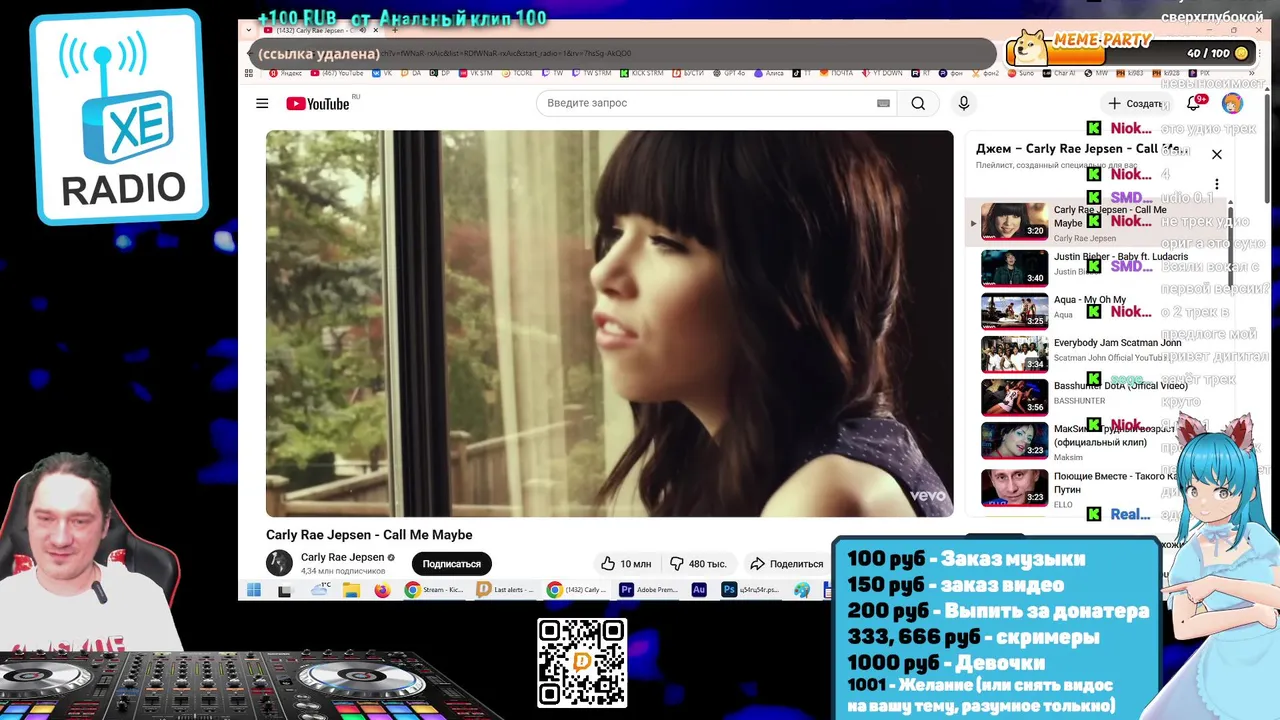1280x720 pixels.
Task: Click the video player frame
Action: pyautogui.click(x=609, y=323)
